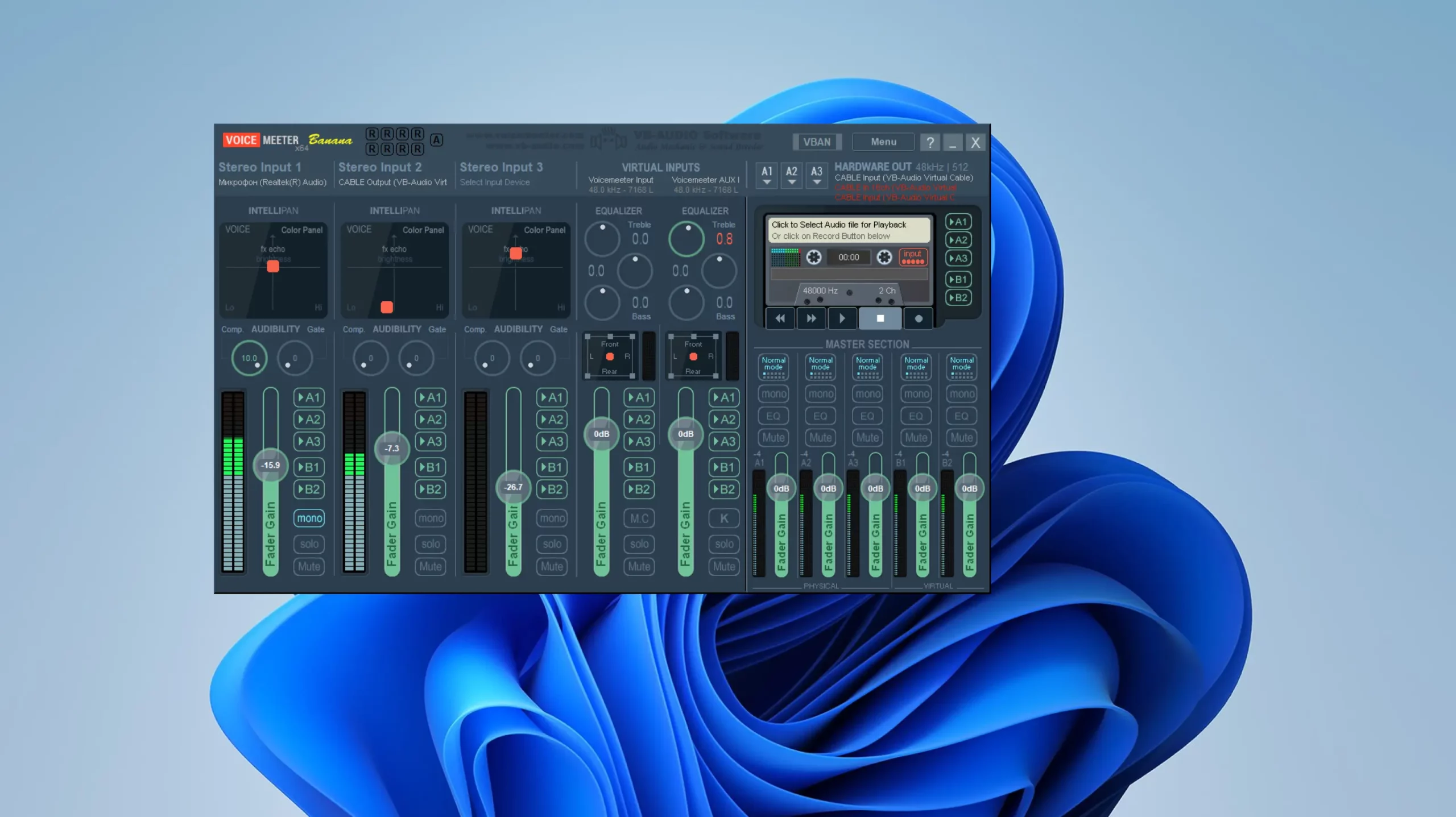Click the cassette rewind button
This screenshot has height=817, width=1456.
click(780, 318)
